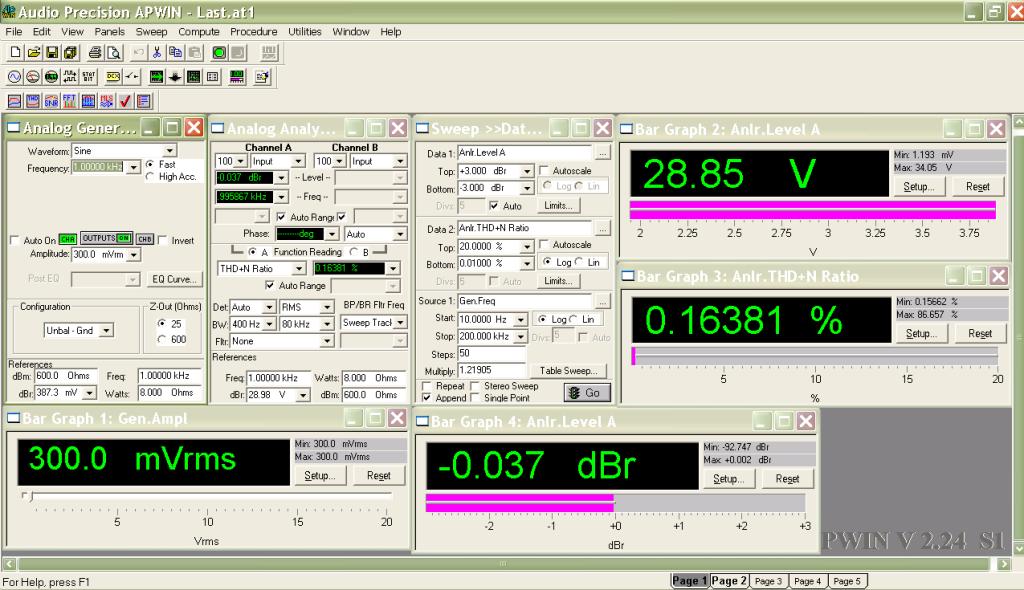The image size is (1024, 590).
Task: Open the Sweep menu
Action: point(151,31)
